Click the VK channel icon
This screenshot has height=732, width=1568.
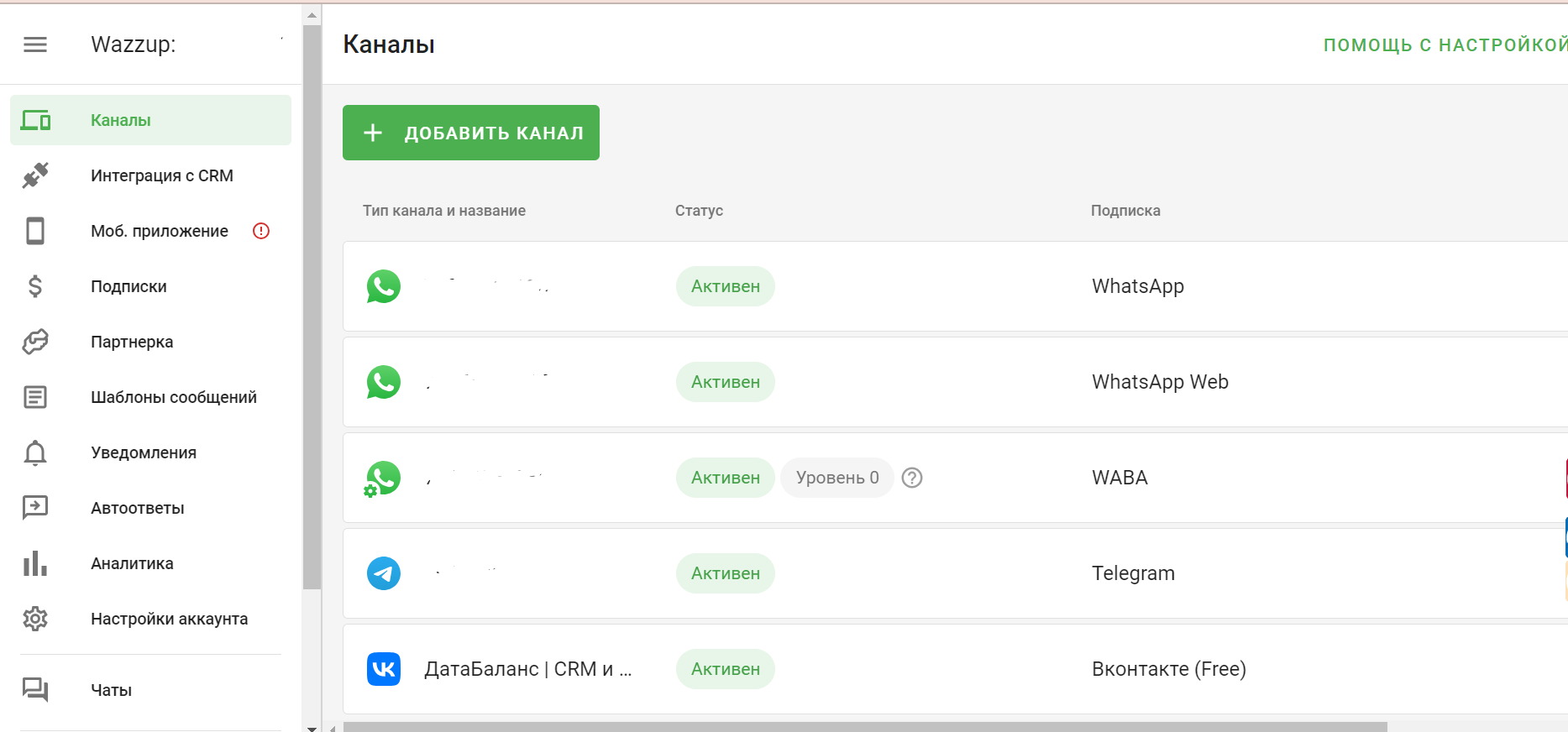point(383,669)
